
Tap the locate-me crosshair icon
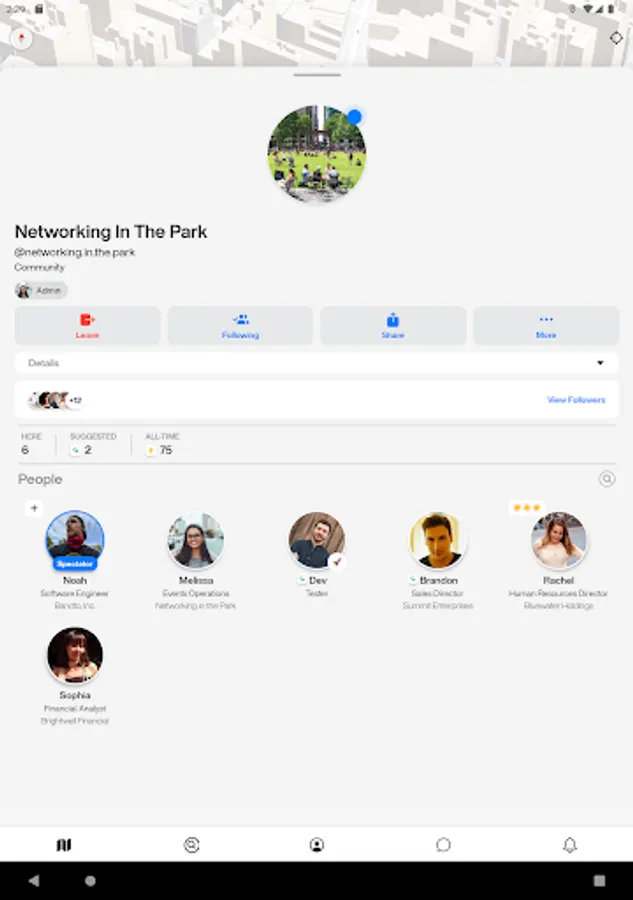[616, 38]
